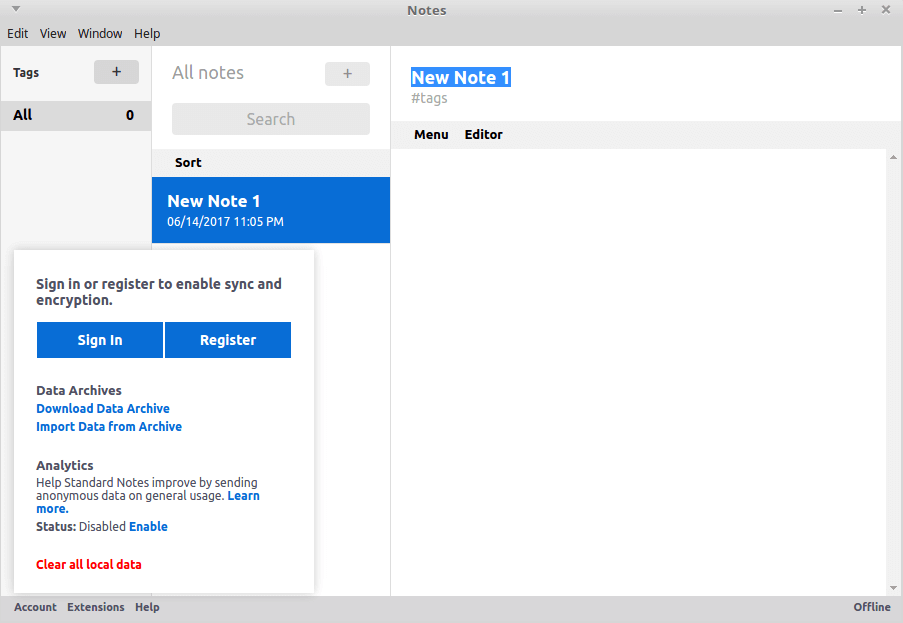This screenshot has width=903, height=623.
Task: Click the Data Archives heading
Action: pyautogui.click(x=79, y=390)
